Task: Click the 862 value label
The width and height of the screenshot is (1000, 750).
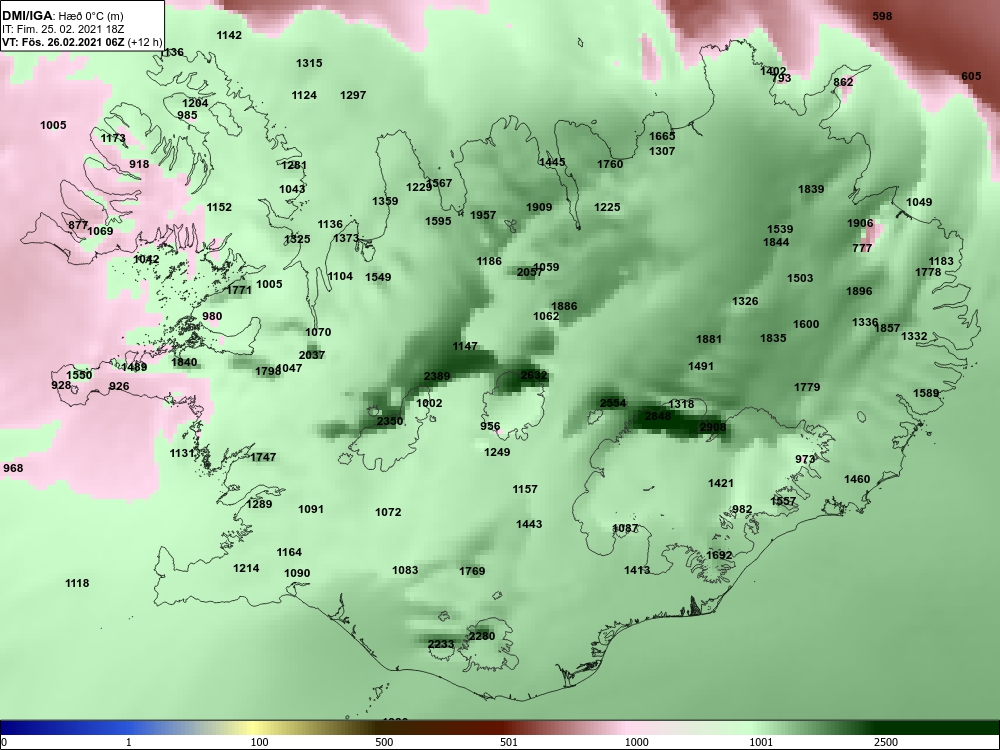Action: tap(843, 83)
